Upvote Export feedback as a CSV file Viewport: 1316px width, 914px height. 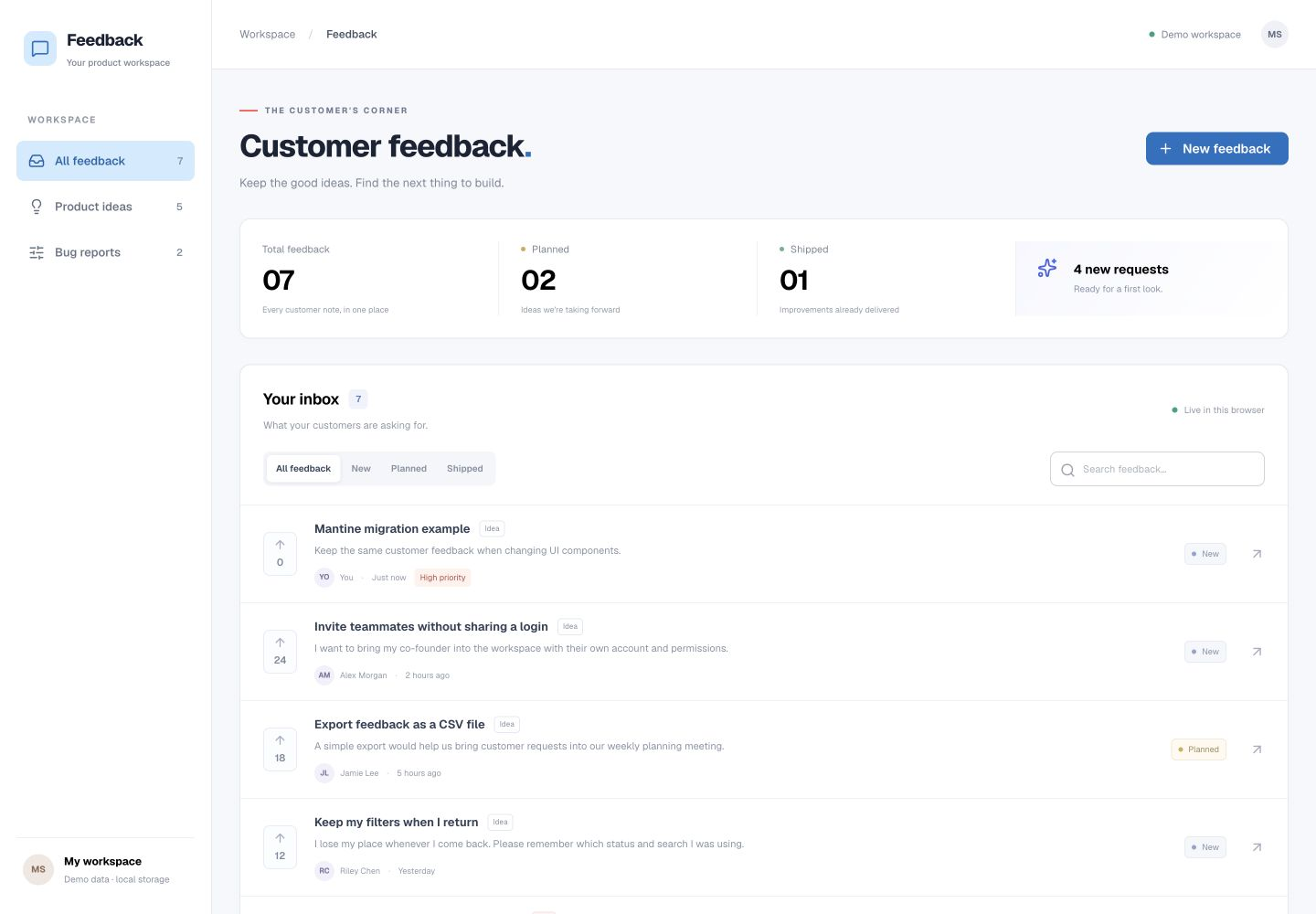coord(280,749)
